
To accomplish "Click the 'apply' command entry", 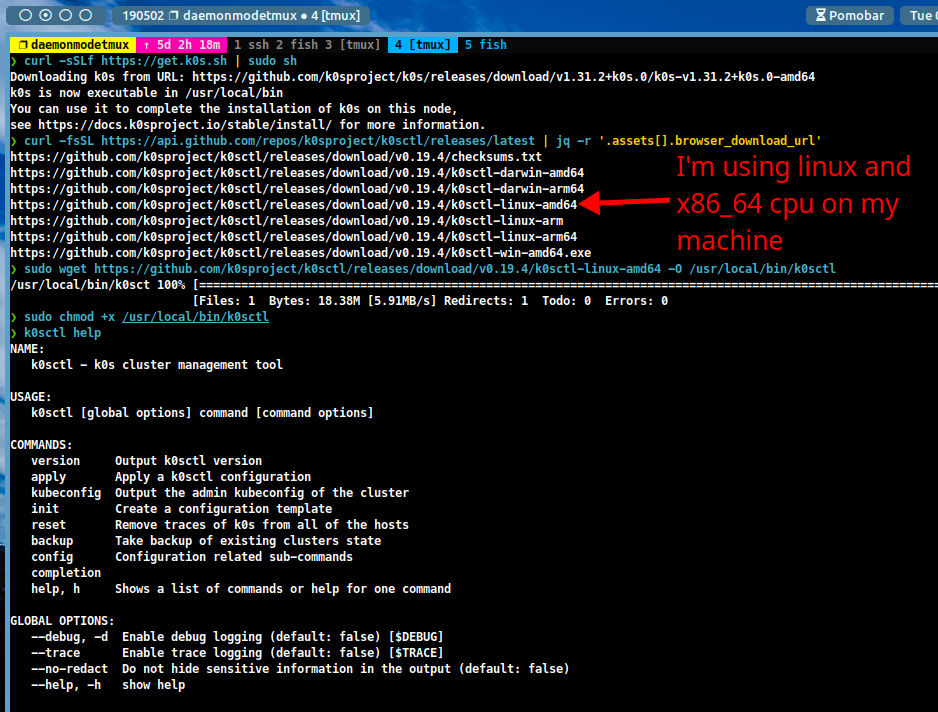I will 48,477.
